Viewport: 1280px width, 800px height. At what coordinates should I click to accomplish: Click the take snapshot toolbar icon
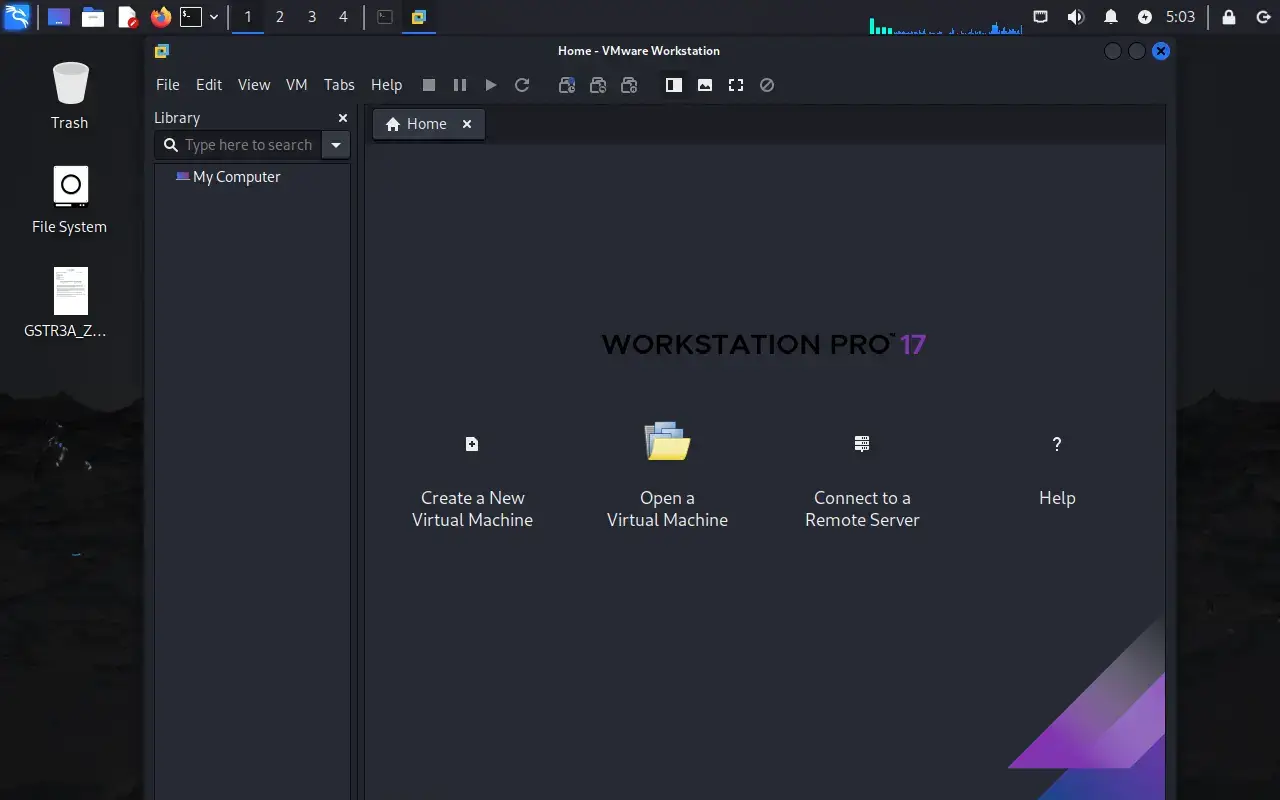(567, 85)
